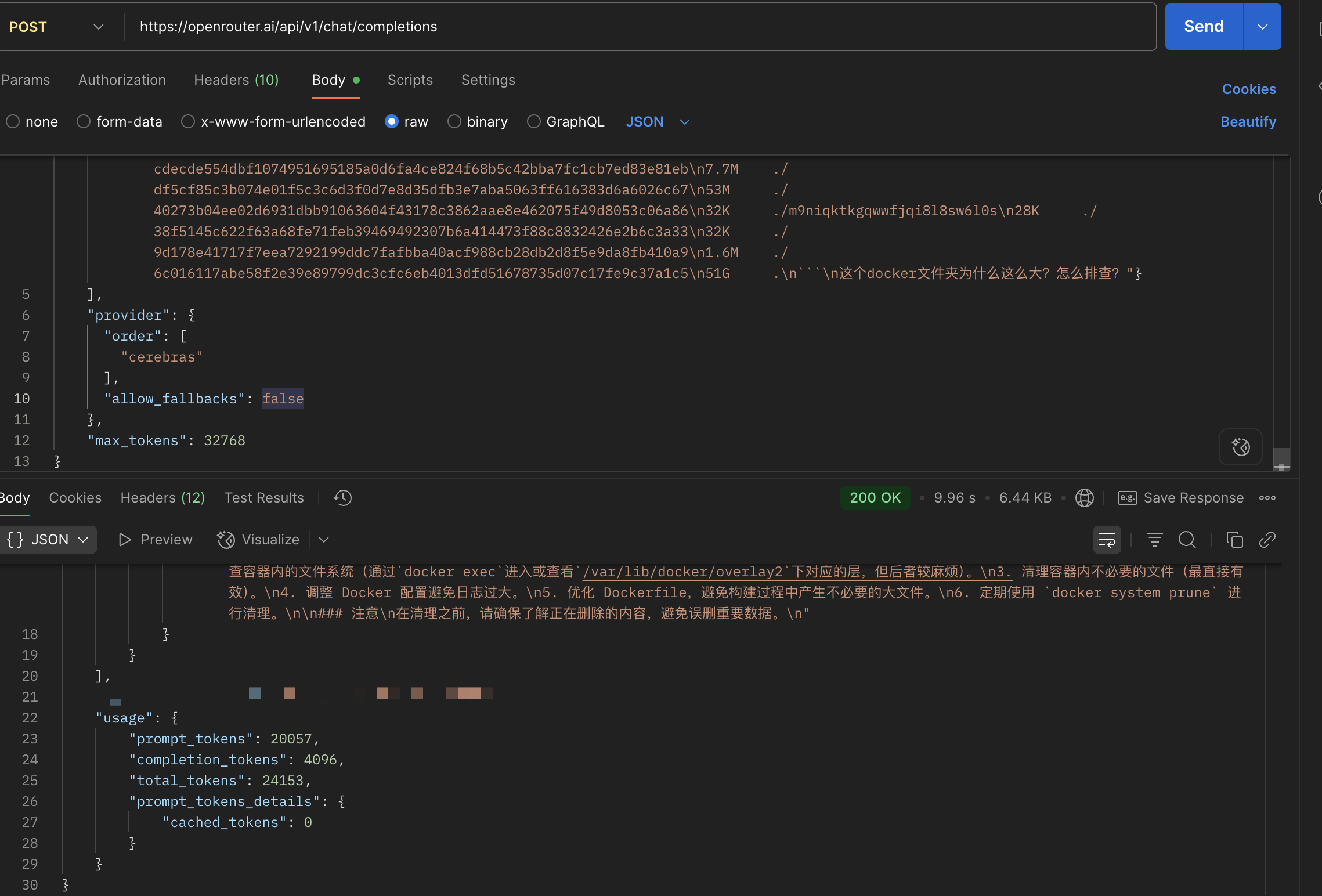Open the POST method dropdown
The width and height of the screenshot is (1322, 896).
(56, 27)
